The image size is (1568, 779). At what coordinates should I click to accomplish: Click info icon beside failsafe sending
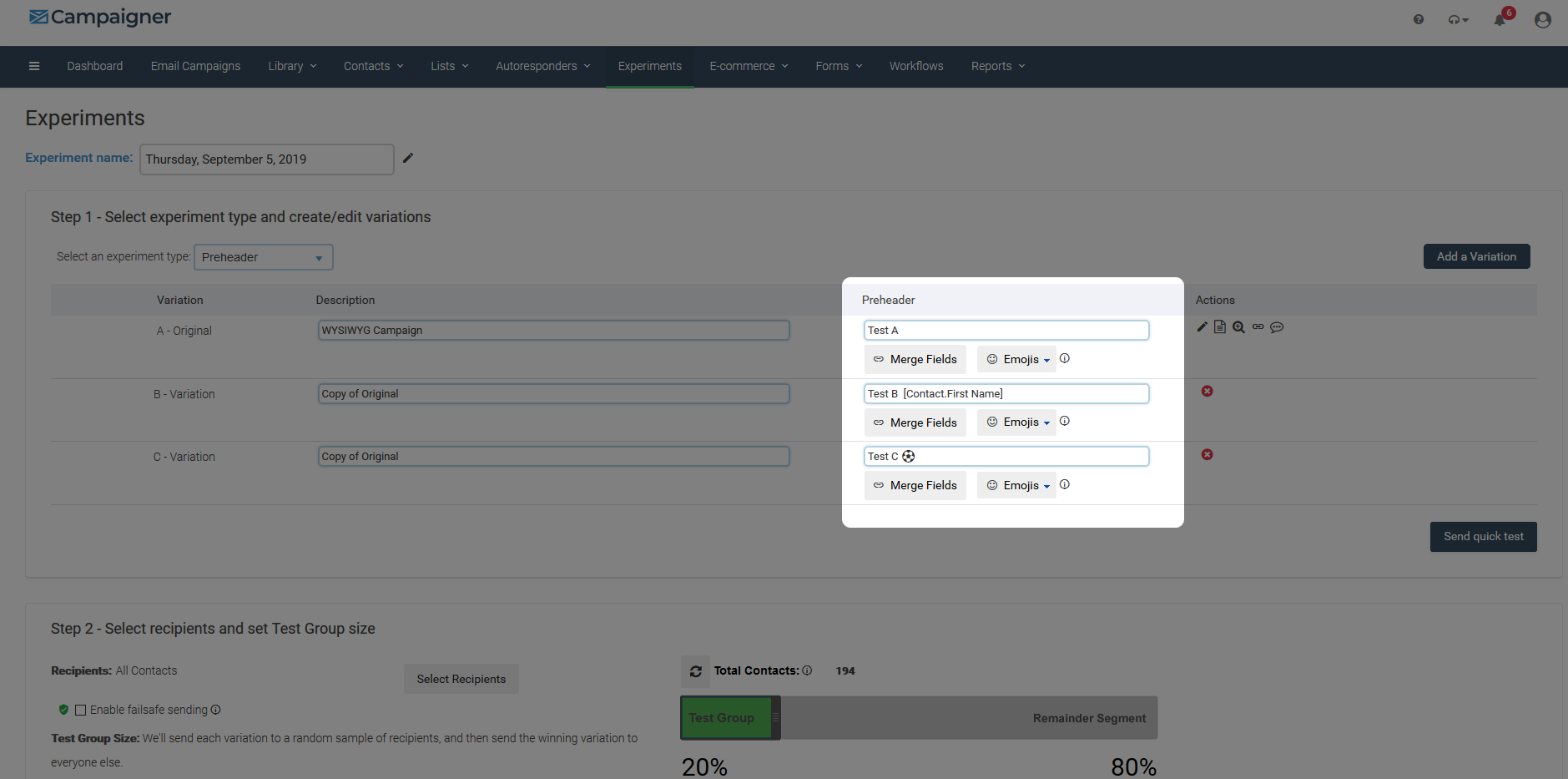(x=216, y=710)
